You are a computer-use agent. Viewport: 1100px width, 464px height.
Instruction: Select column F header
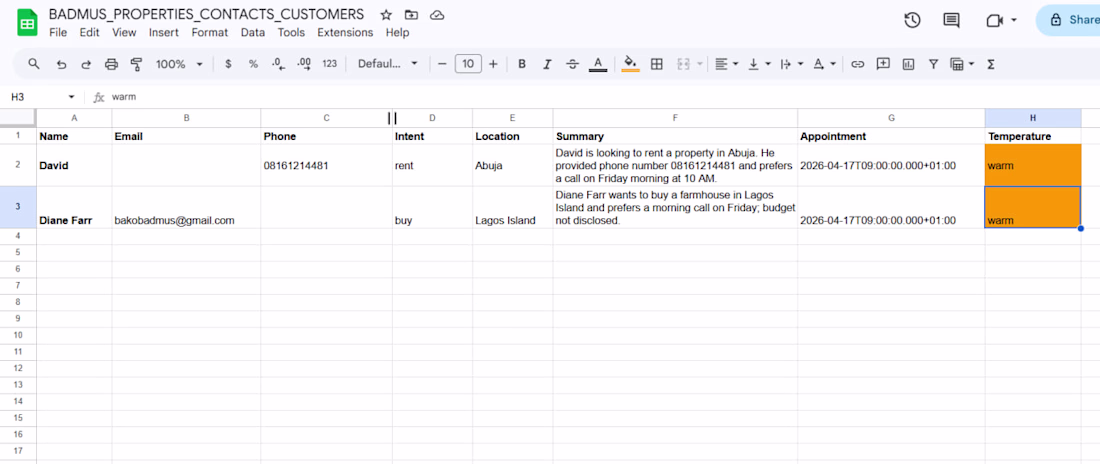coord(675,118)
